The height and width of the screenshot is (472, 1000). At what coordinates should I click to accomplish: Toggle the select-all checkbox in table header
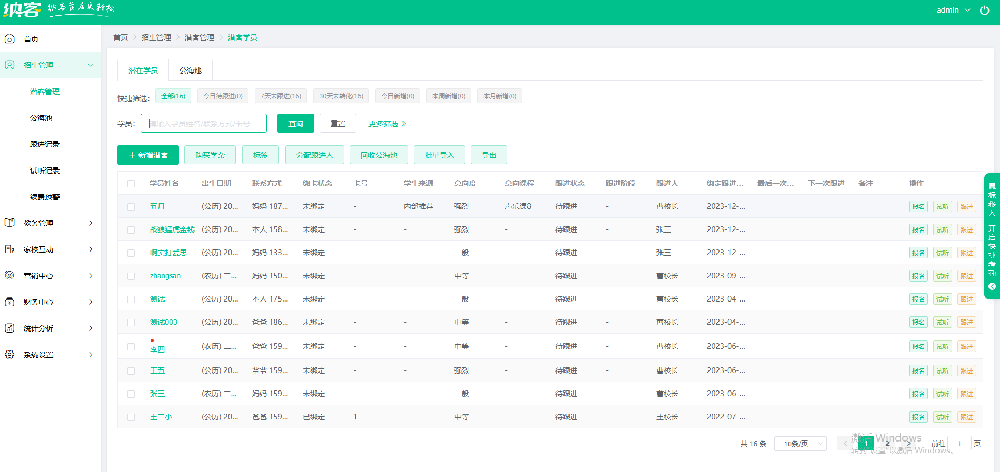(x=131, y=184)
